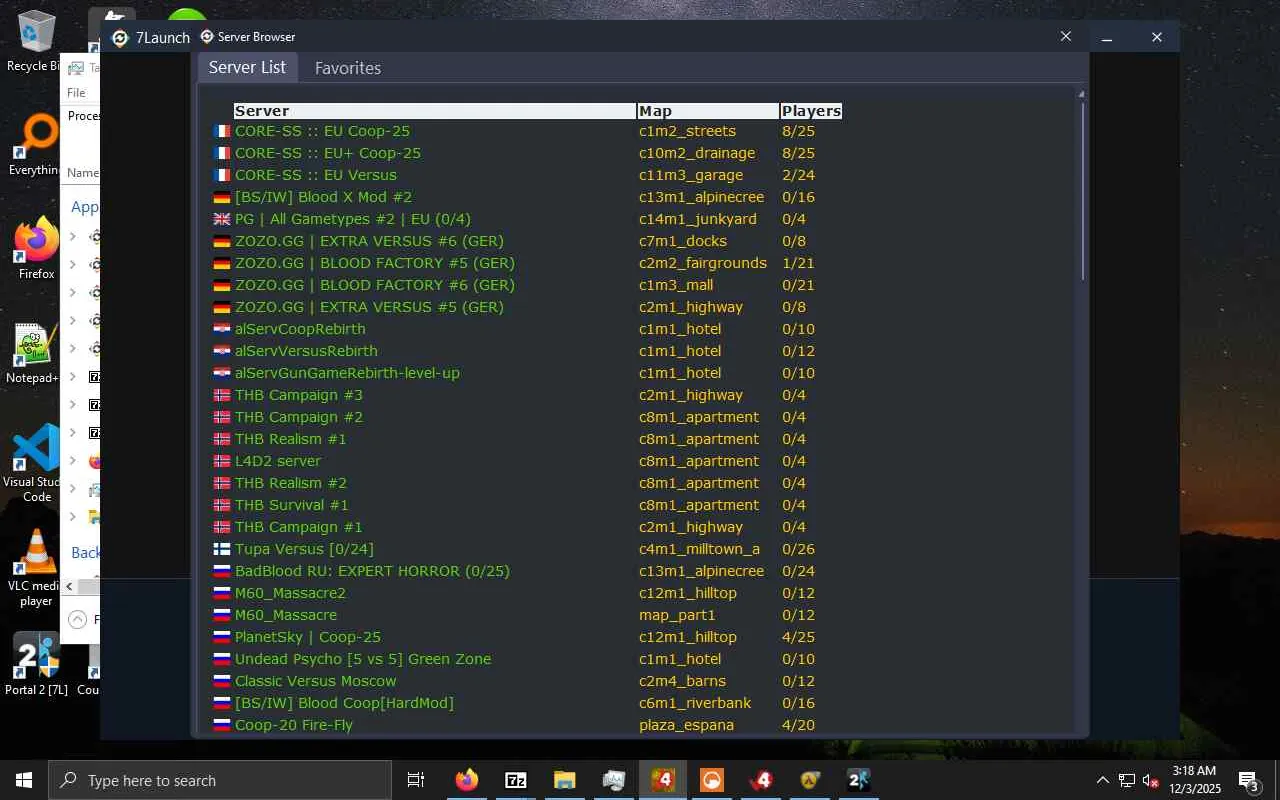Select BadBlood RU: EXPERT HORROR server
Viewport: 1280px width, 800px height.
[x=372, y=571]
